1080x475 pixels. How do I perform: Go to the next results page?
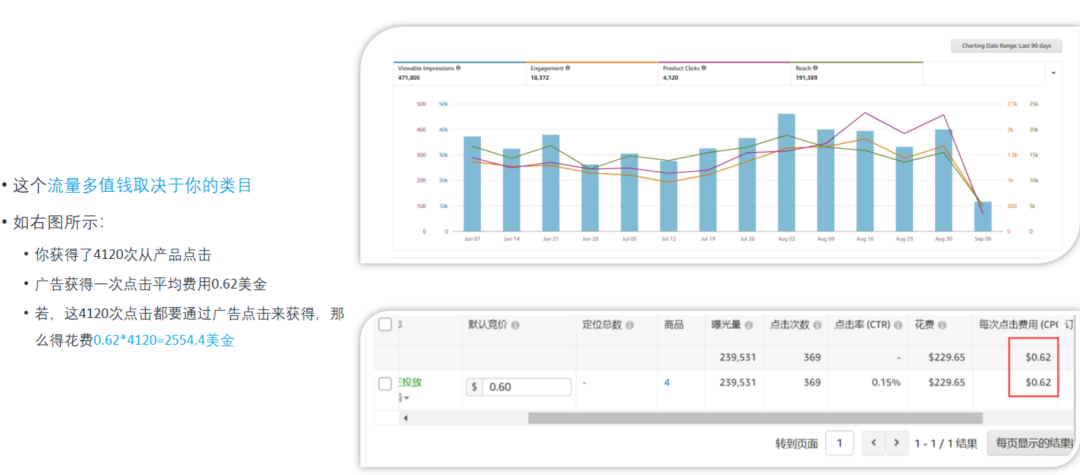pyautogui.click(x=896, y=443)
